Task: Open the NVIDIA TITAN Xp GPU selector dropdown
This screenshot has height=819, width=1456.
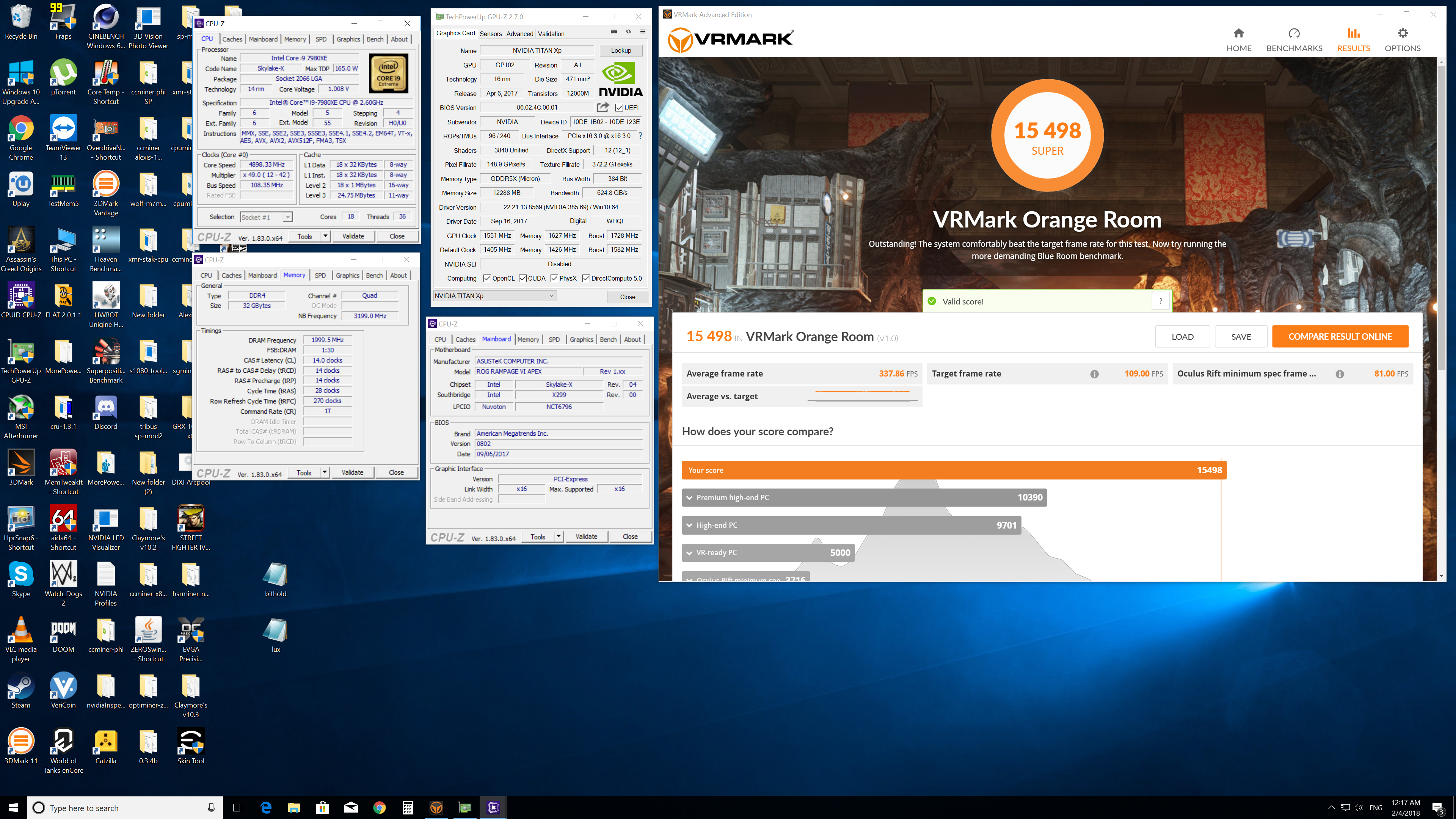Action: pos(494,296)
